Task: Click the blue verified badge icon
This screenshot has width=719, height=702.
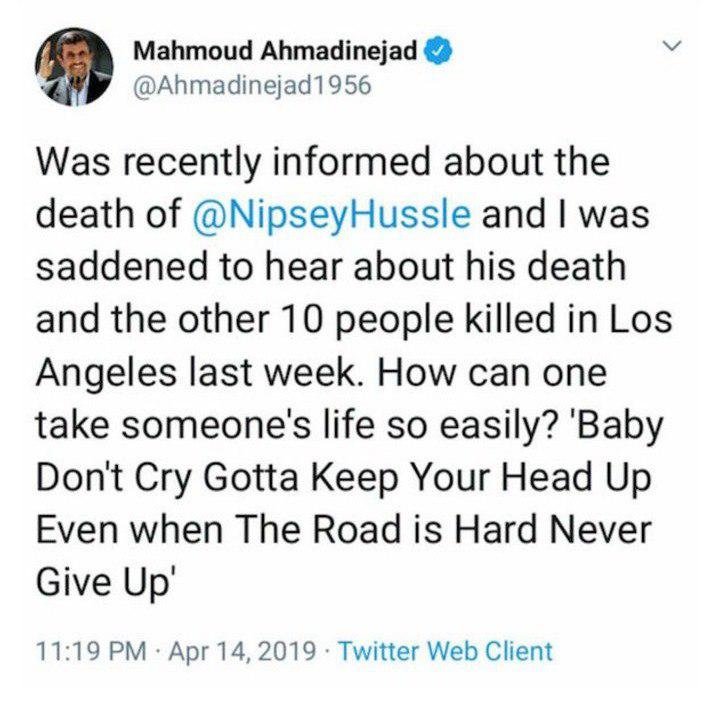Action: click(x=437, y=52)
